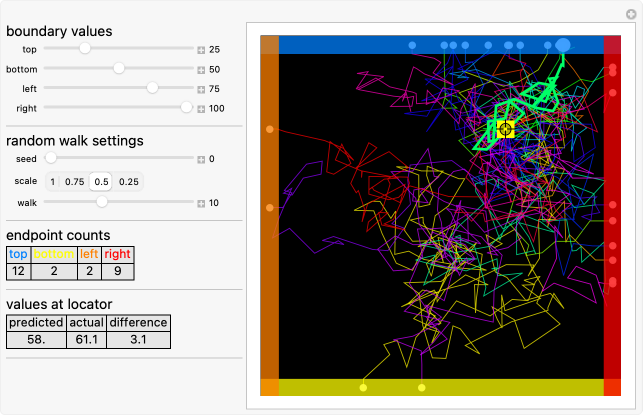
Task: Click the top boundary value slider
Action: click(x=119, y=48)
